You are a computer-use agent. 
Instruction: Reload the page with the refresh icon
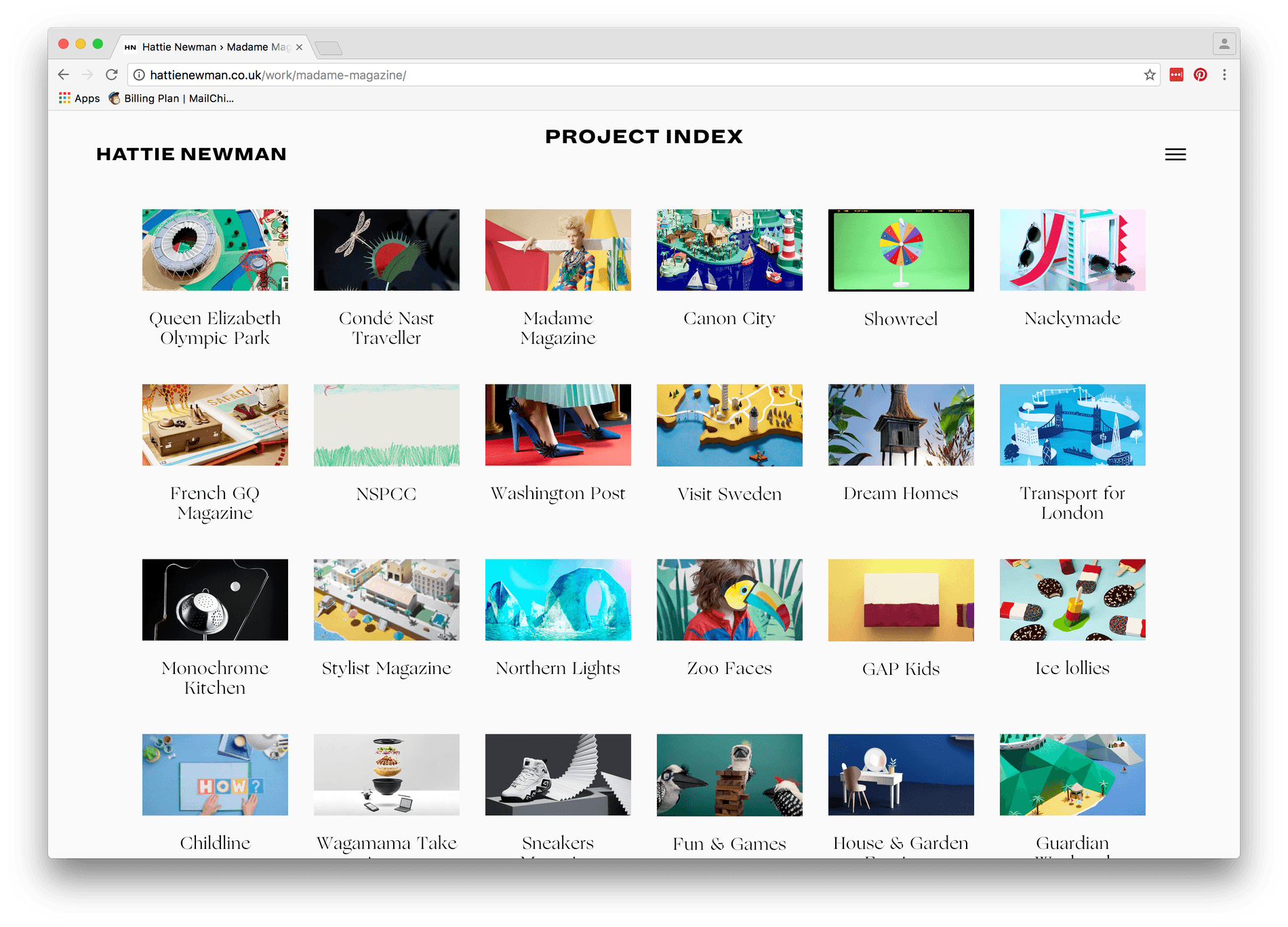click(x=112, y=75)
